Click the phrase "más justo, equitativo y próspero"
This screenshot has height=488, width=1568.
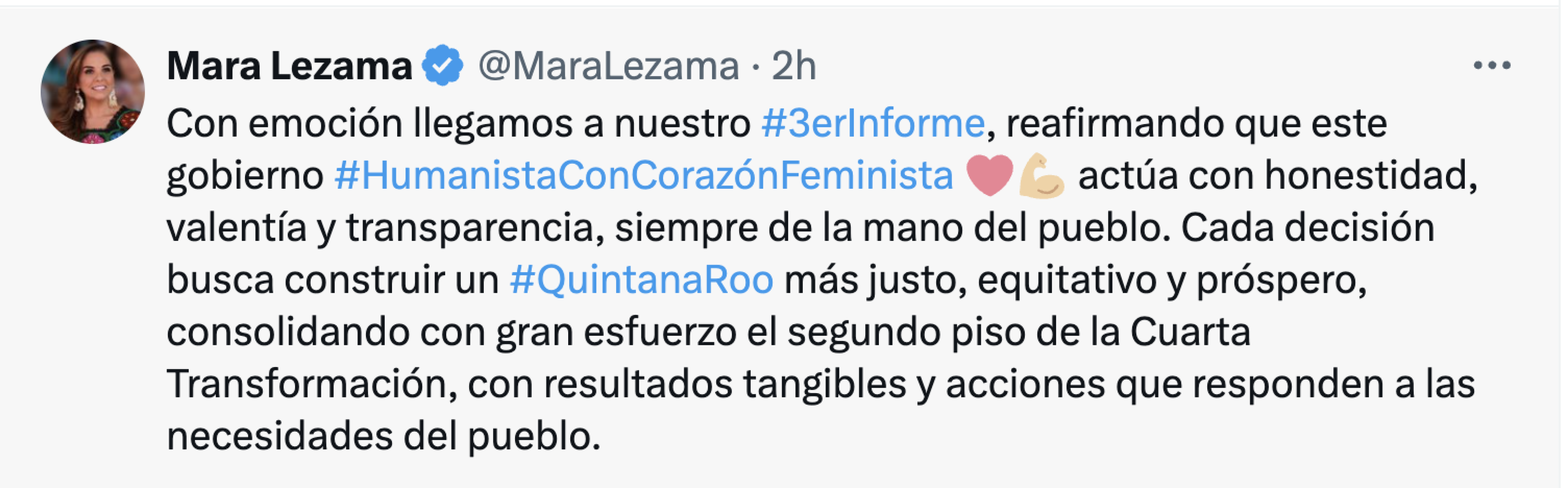pos(1075,280)
